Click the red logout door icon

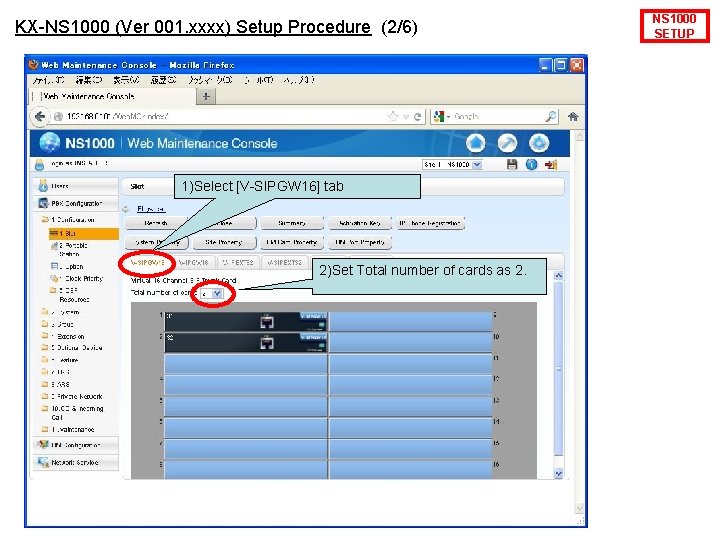click(551, 164)
